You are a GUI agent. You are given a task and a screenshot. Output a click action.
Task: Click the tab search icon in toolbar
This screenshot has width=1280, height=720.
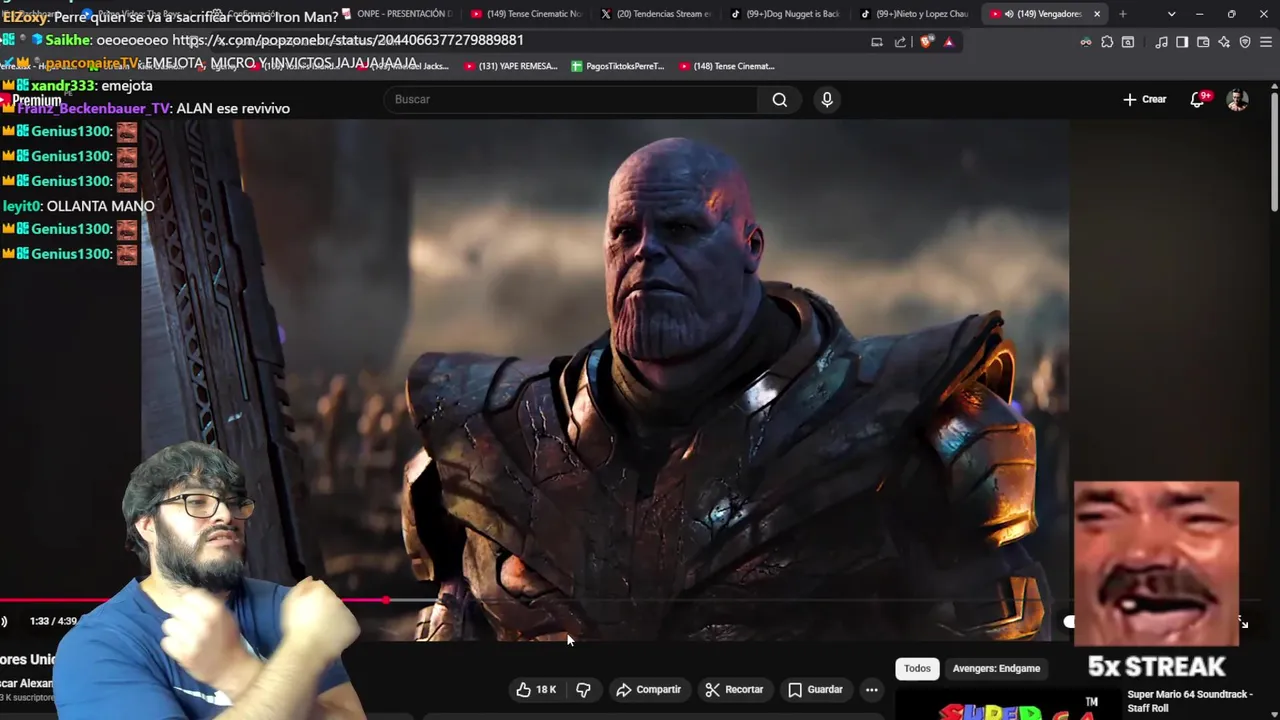(x=1128, y=42)
